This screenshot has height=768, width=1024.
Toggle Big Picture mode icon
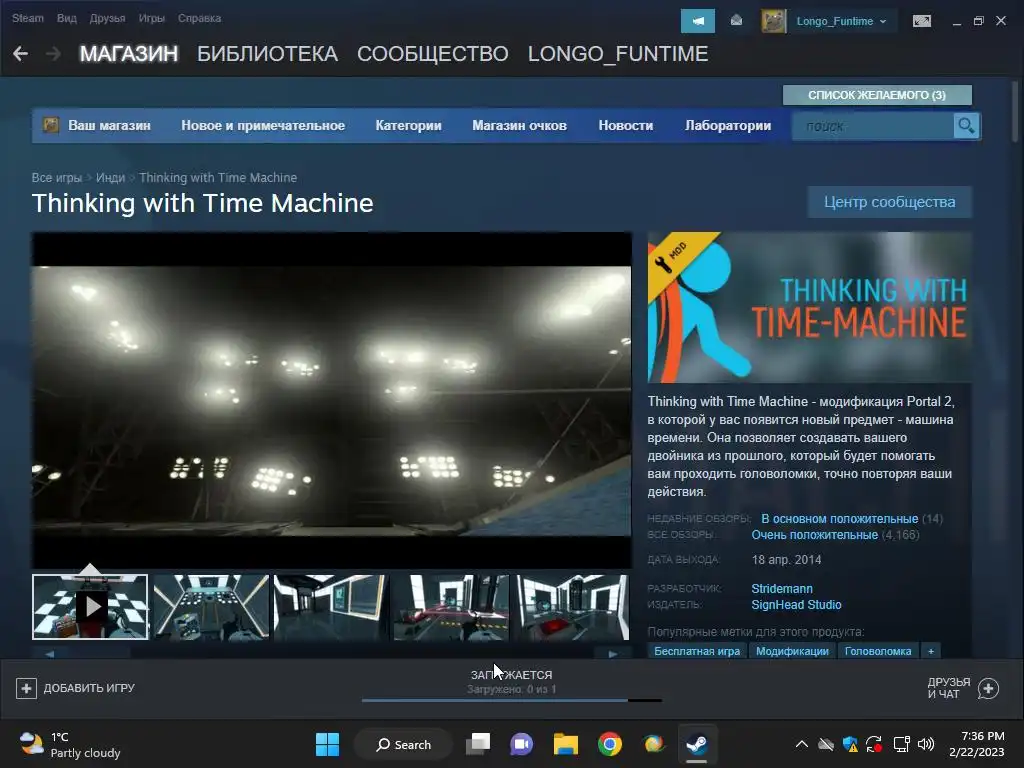coord(921,21)
